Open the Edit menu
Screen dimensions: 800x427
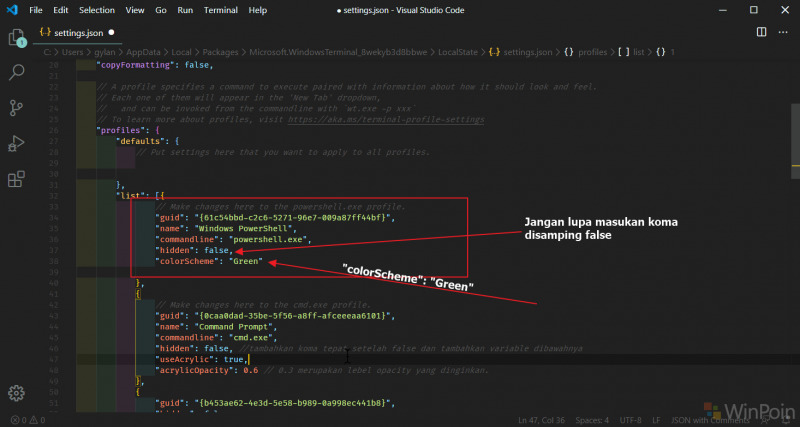point(60,10)
